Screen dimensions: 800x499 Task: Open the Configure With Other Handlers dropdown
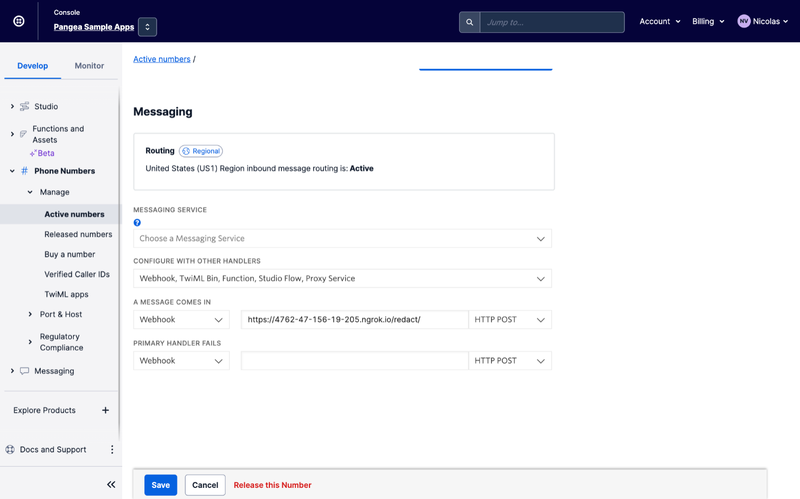click(342, 278)
